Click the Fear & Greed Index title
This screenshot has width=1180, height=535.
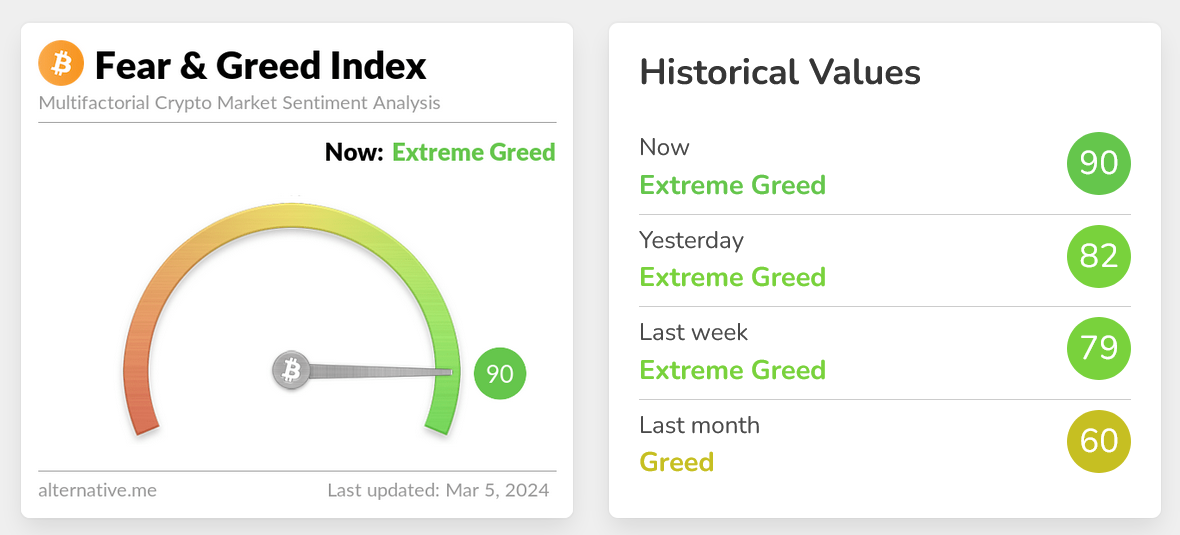pos(260,66)
